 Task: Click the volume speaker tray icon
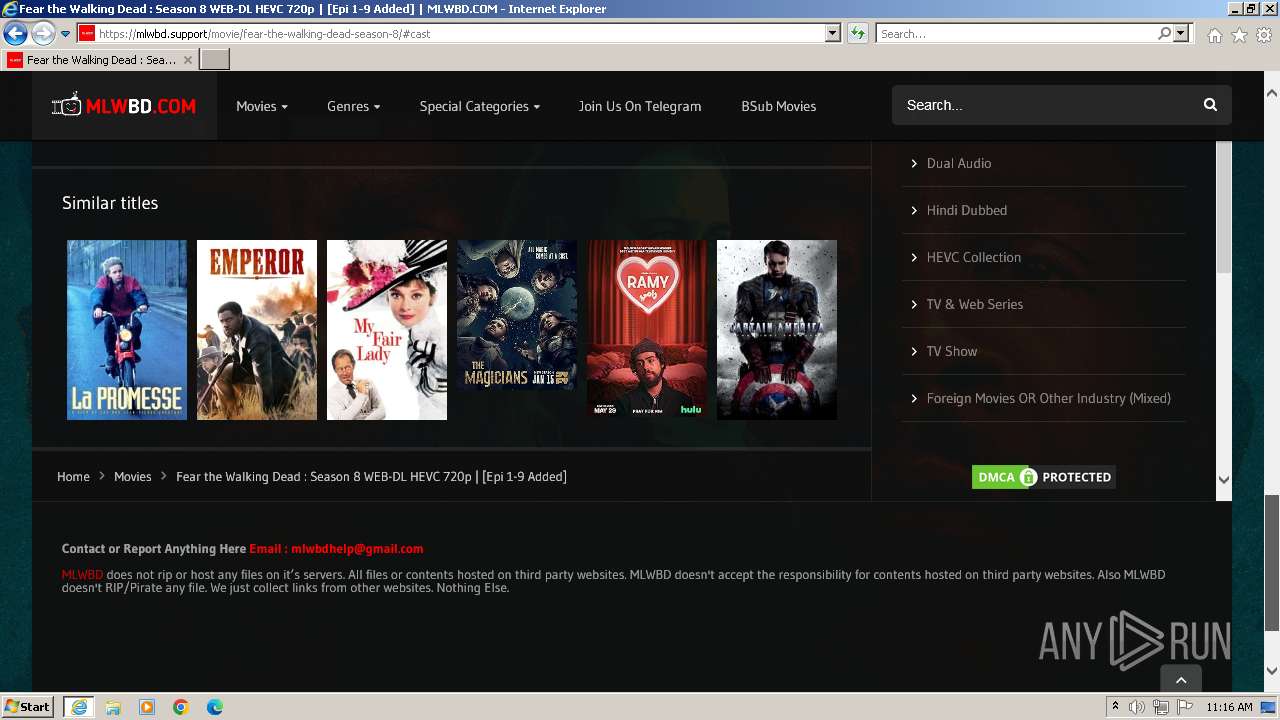coord(1137,707)
